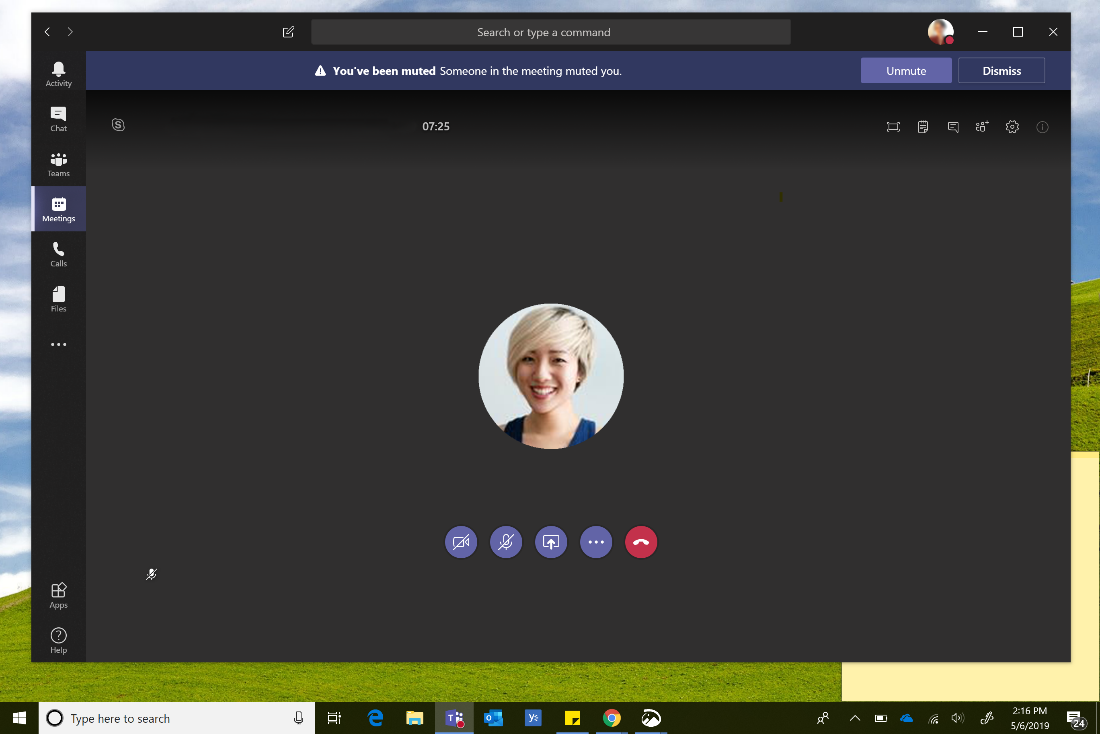Open the participants panel to add people
Viewport: 1100px width, 734px height.
(982, 127)
